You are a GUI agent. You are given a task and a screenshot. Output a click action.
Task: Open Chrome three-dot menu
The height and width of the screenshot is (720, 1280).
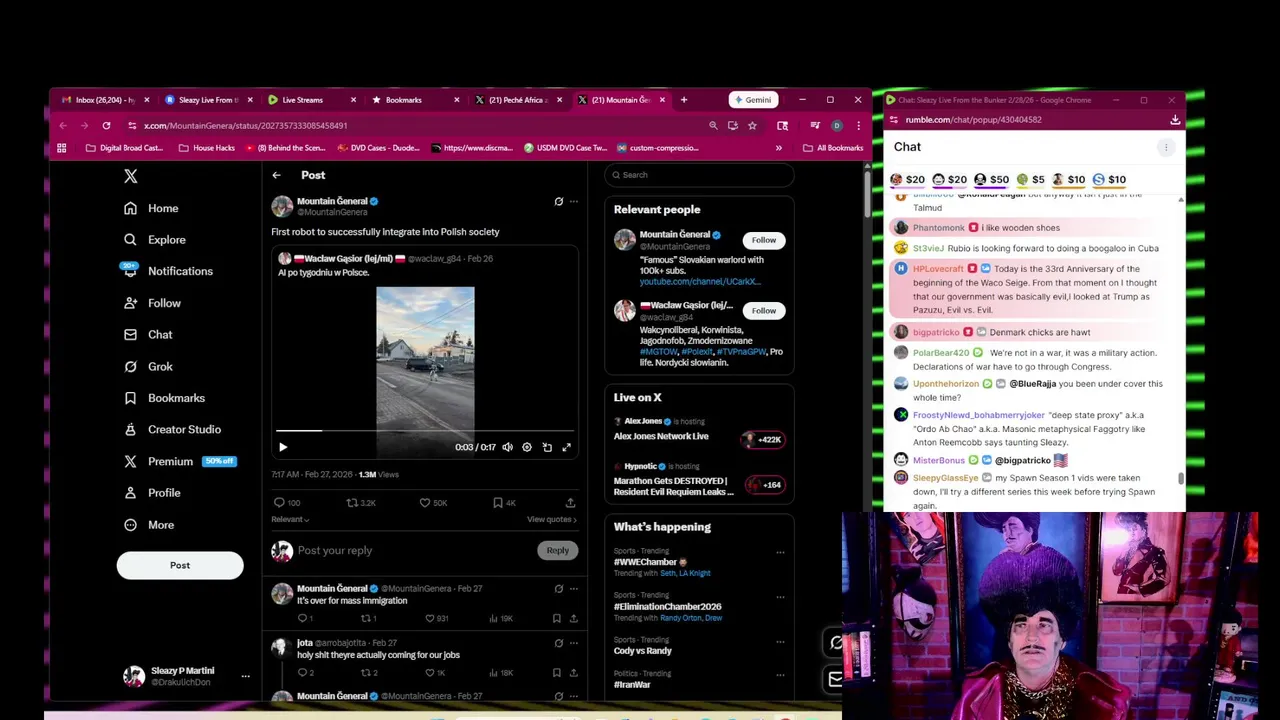(x=858, y=126)
